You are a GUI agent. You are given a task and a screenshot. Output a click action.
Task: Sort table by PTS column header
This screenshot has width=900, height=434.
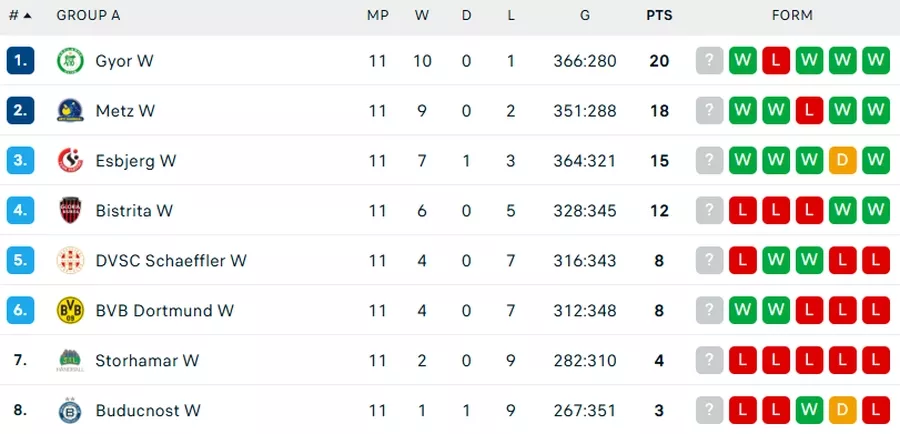(x=659, y=16)
